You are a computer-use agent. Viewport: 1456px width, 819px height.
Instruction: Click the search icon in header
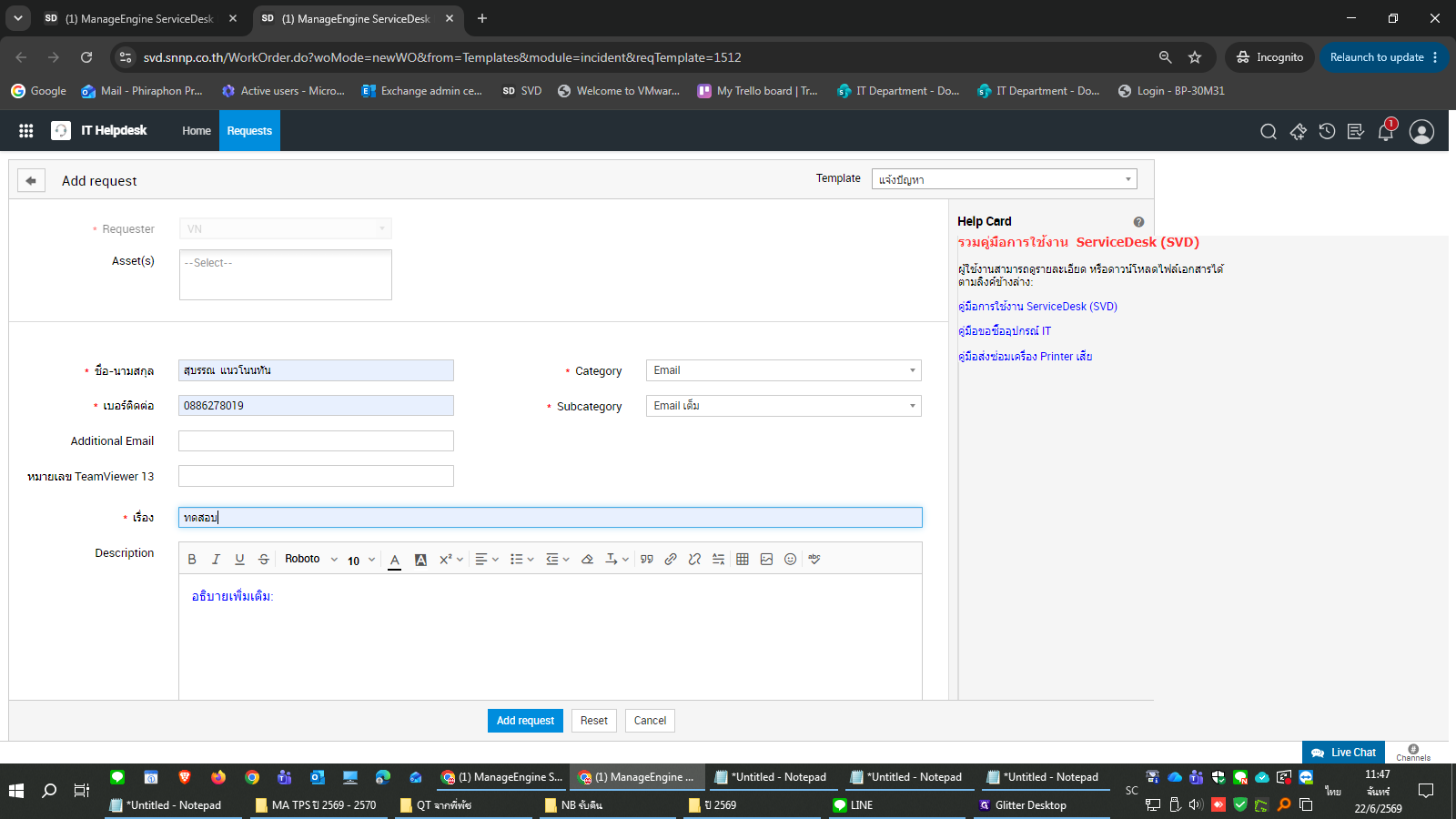point(1269,132)
